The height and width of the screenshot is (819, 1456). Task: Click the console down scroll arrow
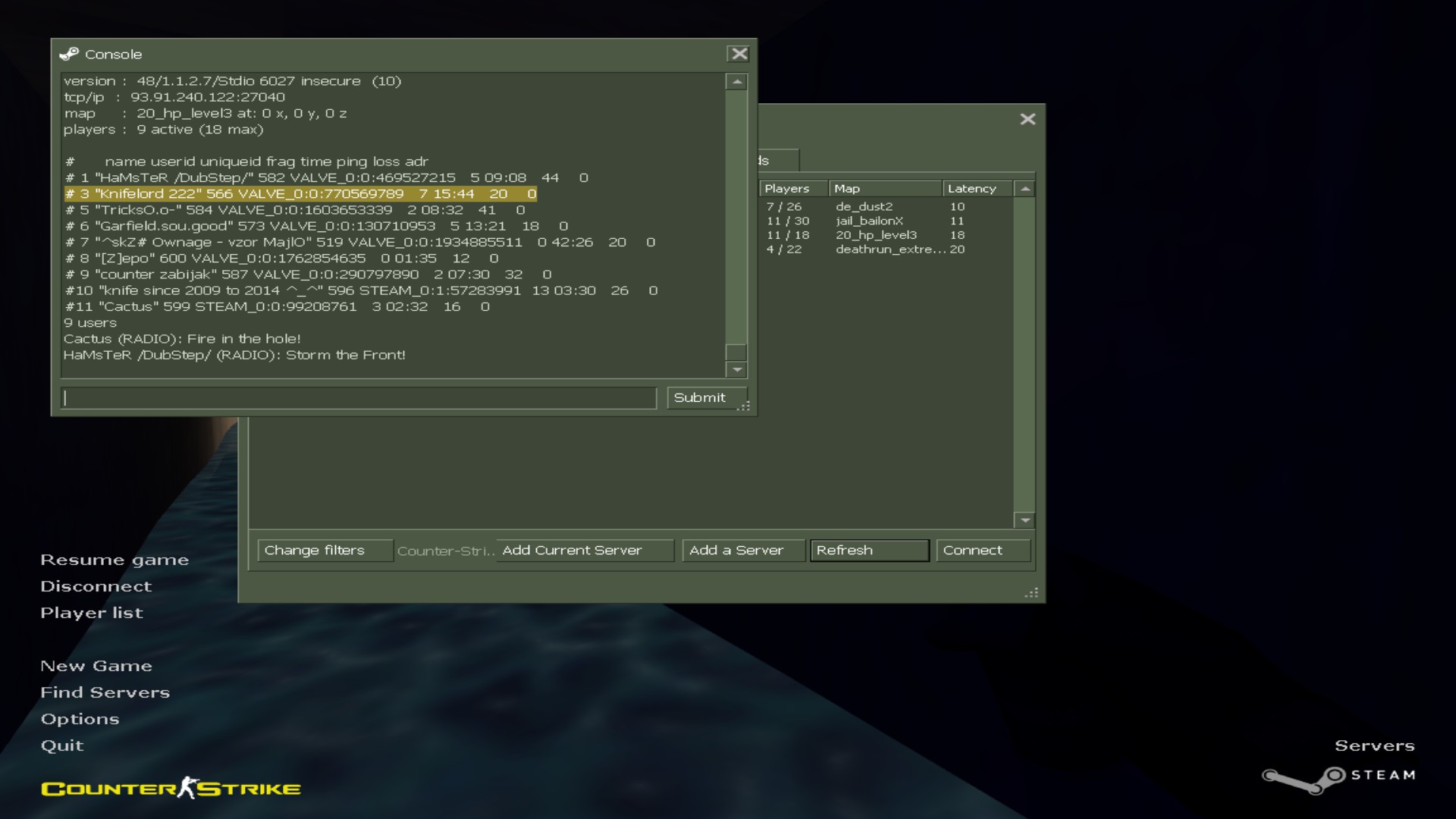pyautogui.click(x=736, y=369)
